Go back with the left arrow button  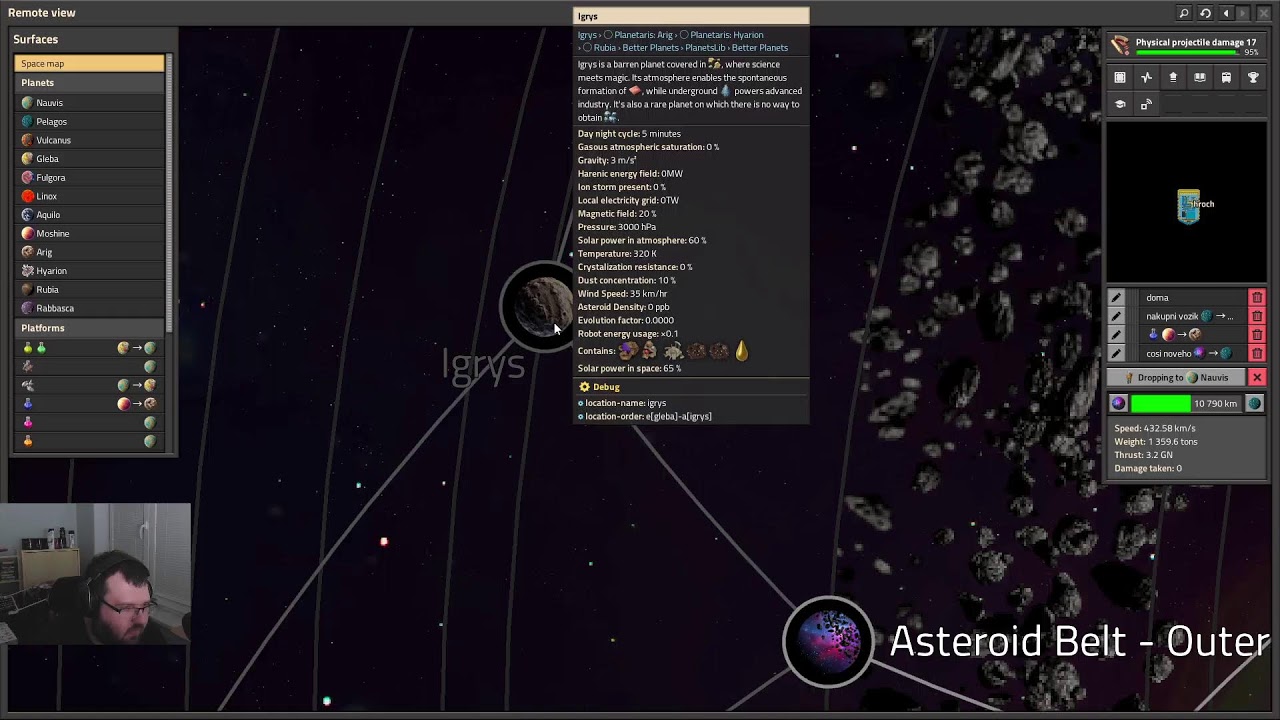(1226, 13)
